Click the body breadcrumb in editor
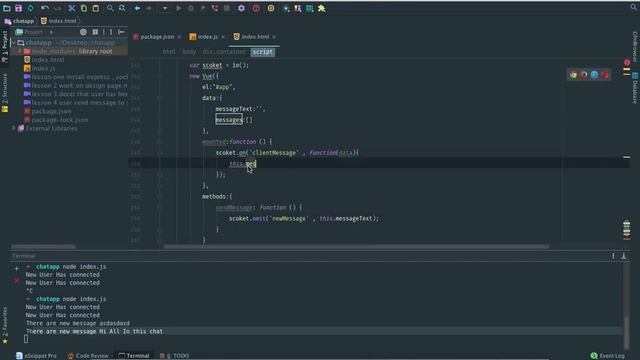640x360 pixels. (189, 52)
